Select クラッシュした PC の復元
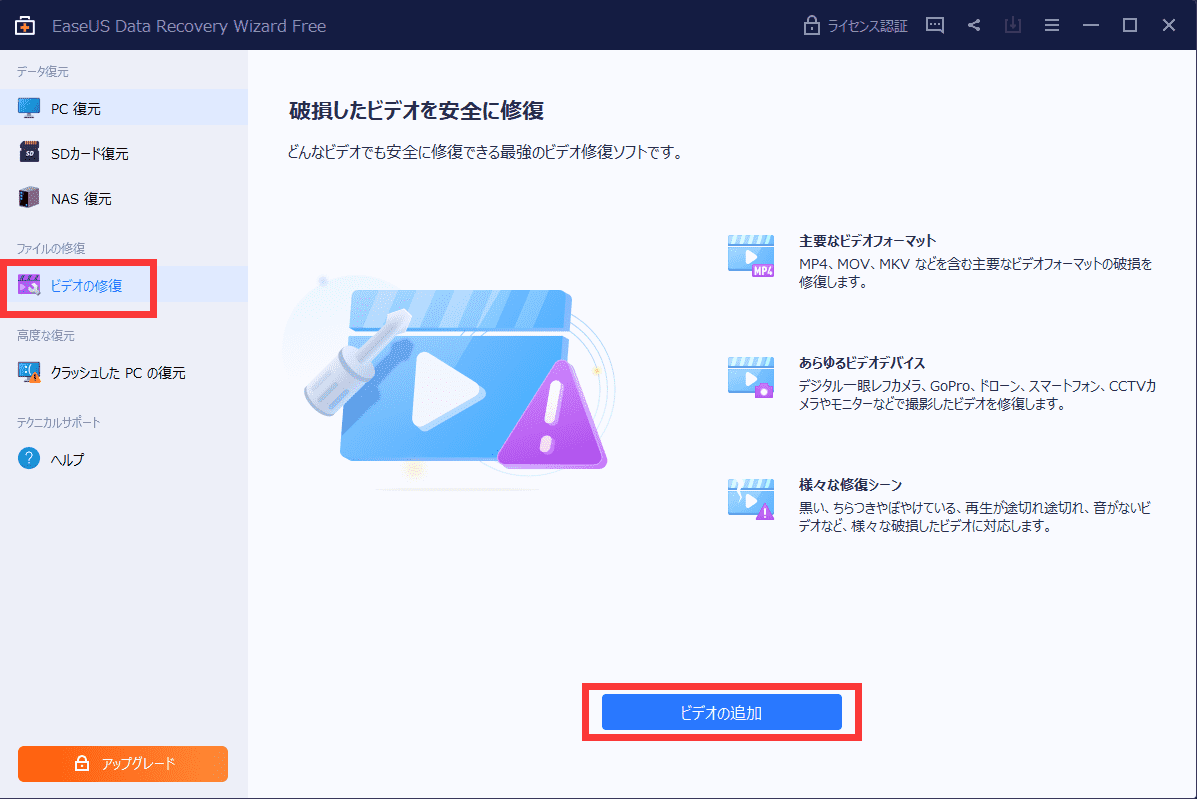The width and height of the screenshot is (1197, 799). (x=124, y=372)
